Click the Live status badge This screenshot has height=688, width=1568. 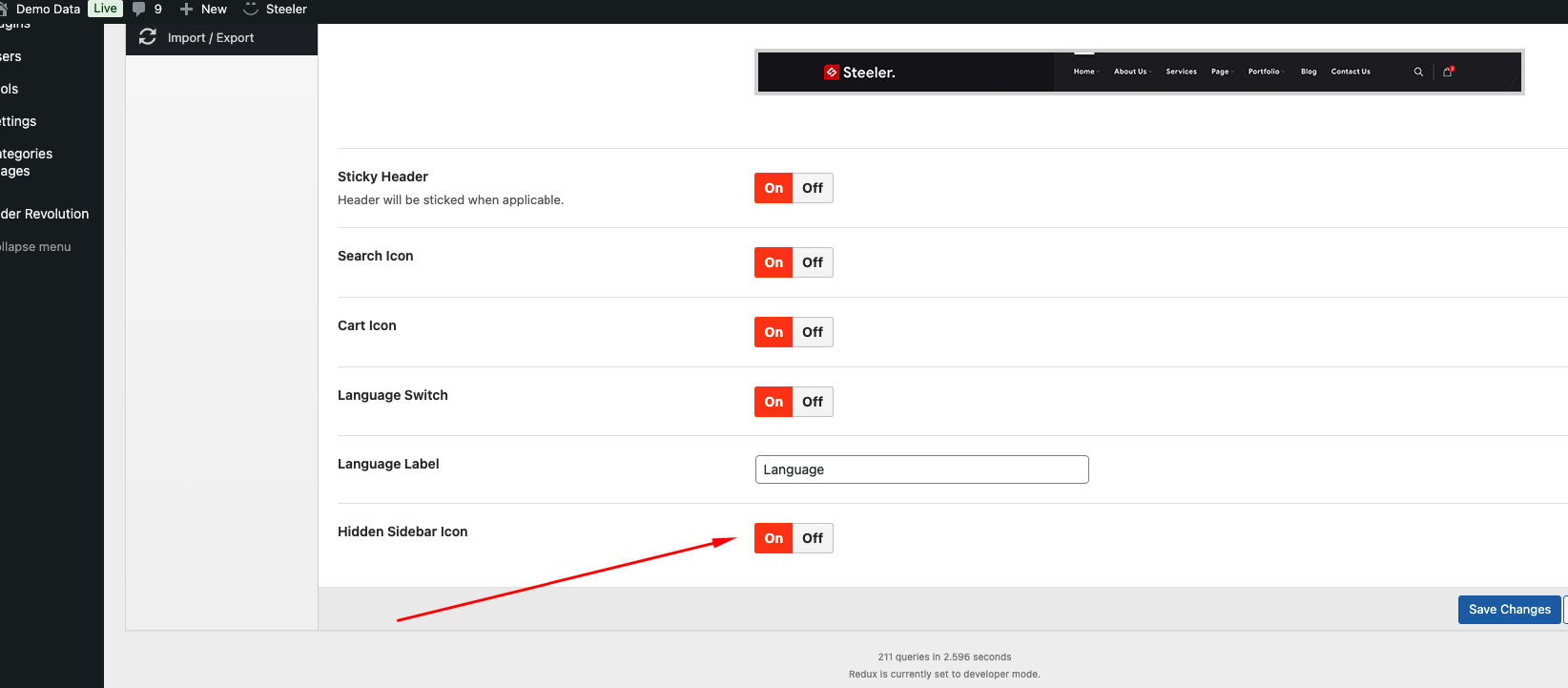(x=105, y=9)
